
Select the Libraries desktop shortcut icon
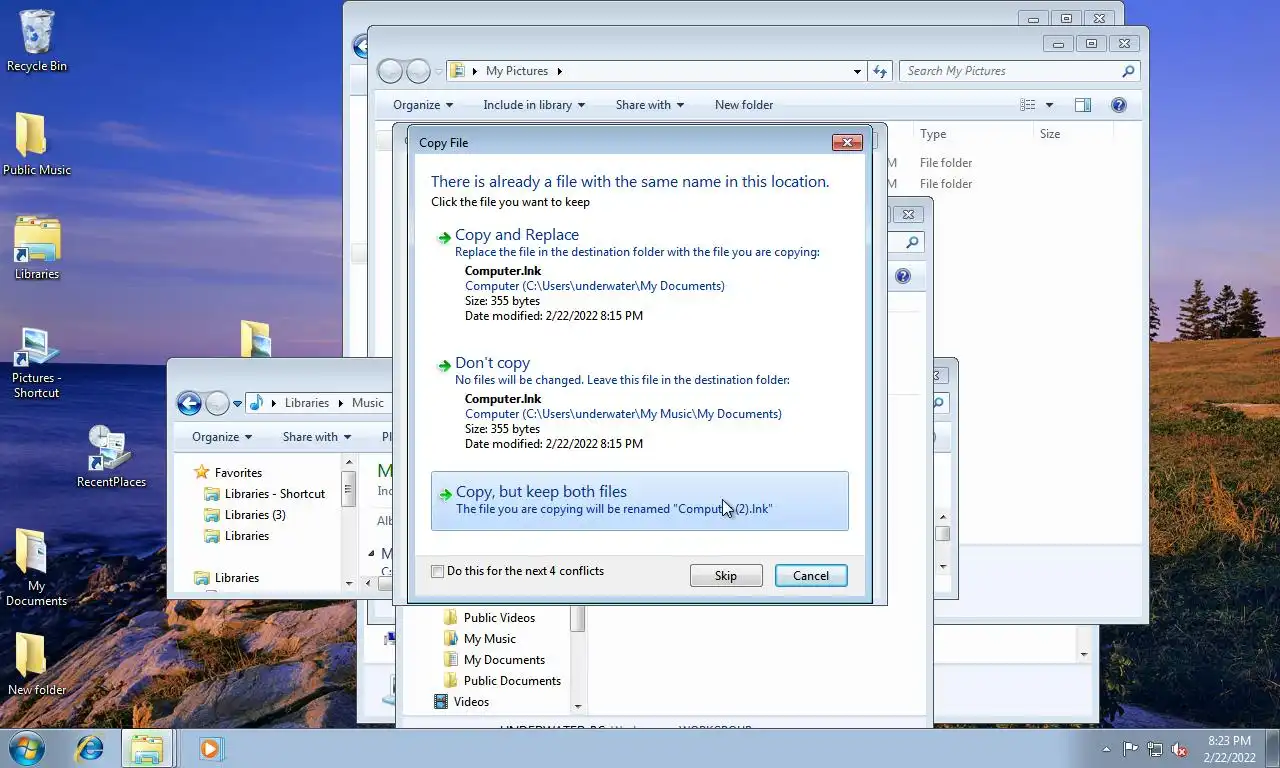click(37, 248)
